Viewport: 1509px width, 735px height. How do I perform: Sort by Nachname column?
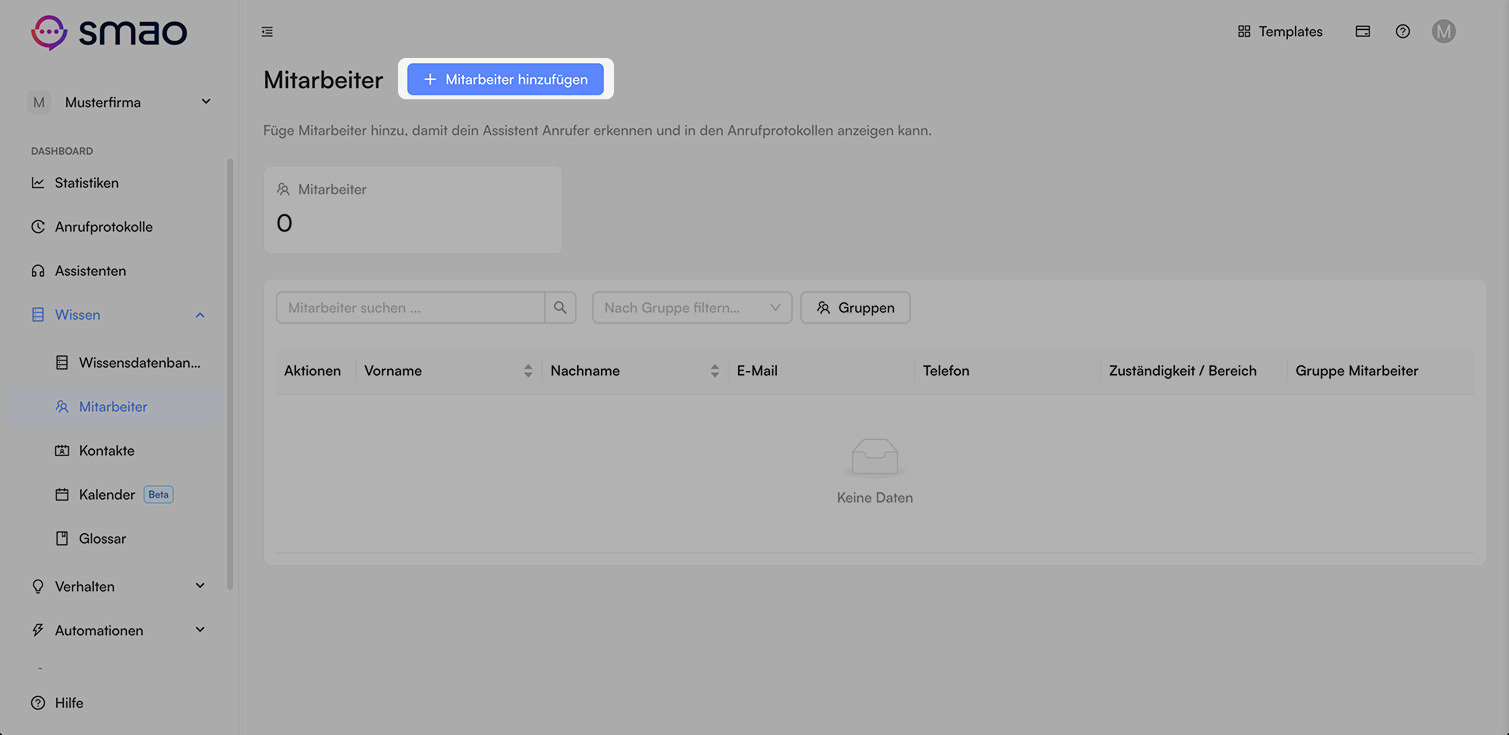tap(635, 371)
